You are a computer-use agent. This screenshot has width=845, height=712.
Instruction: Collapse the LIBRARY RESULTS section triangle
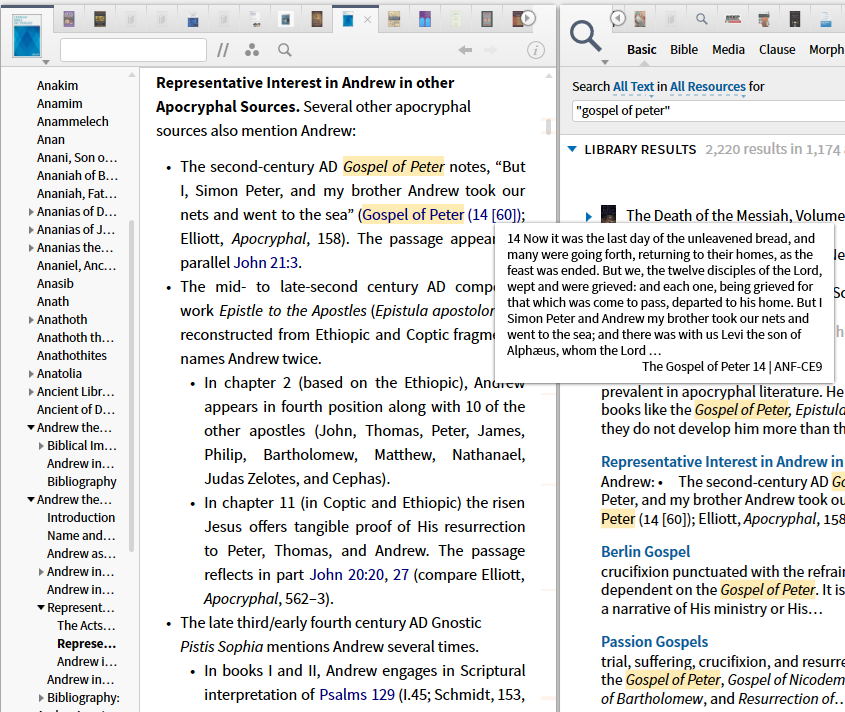[572, 149]
